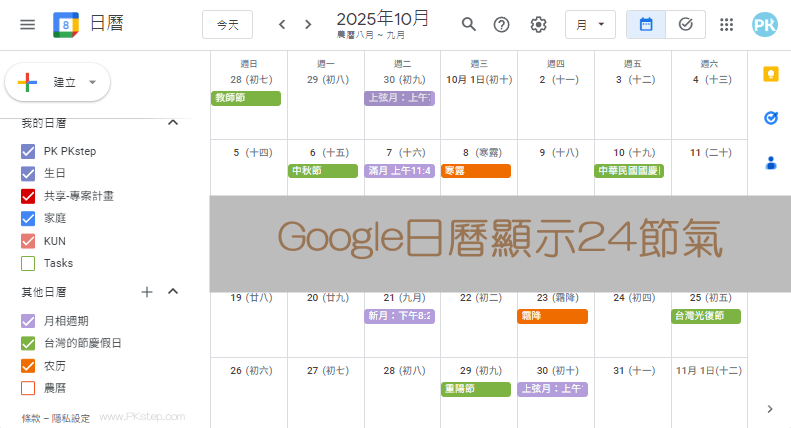The height and width of the screenshot is (428, 791).
Task: Enable the 農曆 calendar checkbox
Action: click(x=28, y=388)
